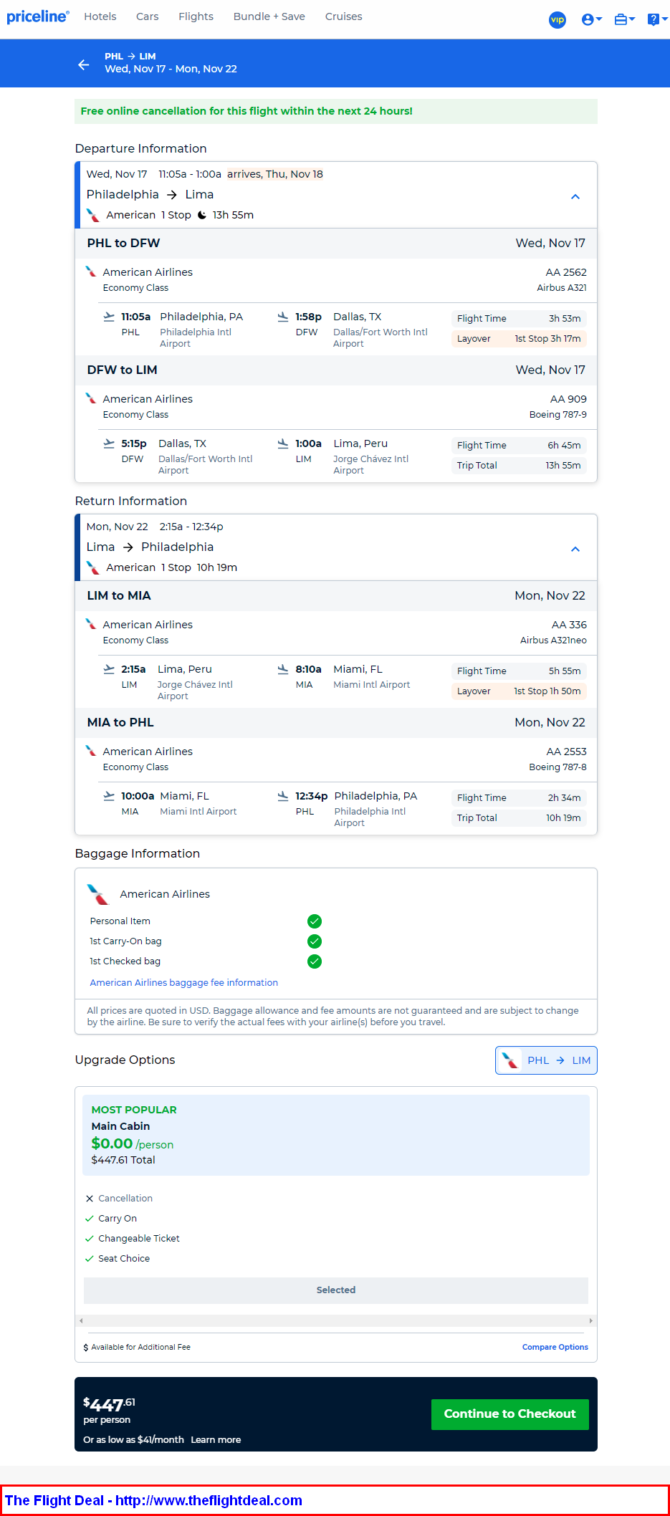Click the Changeable Ticket checkmark icon
The image size is (670, 1516).
[x=89, y=1238]
